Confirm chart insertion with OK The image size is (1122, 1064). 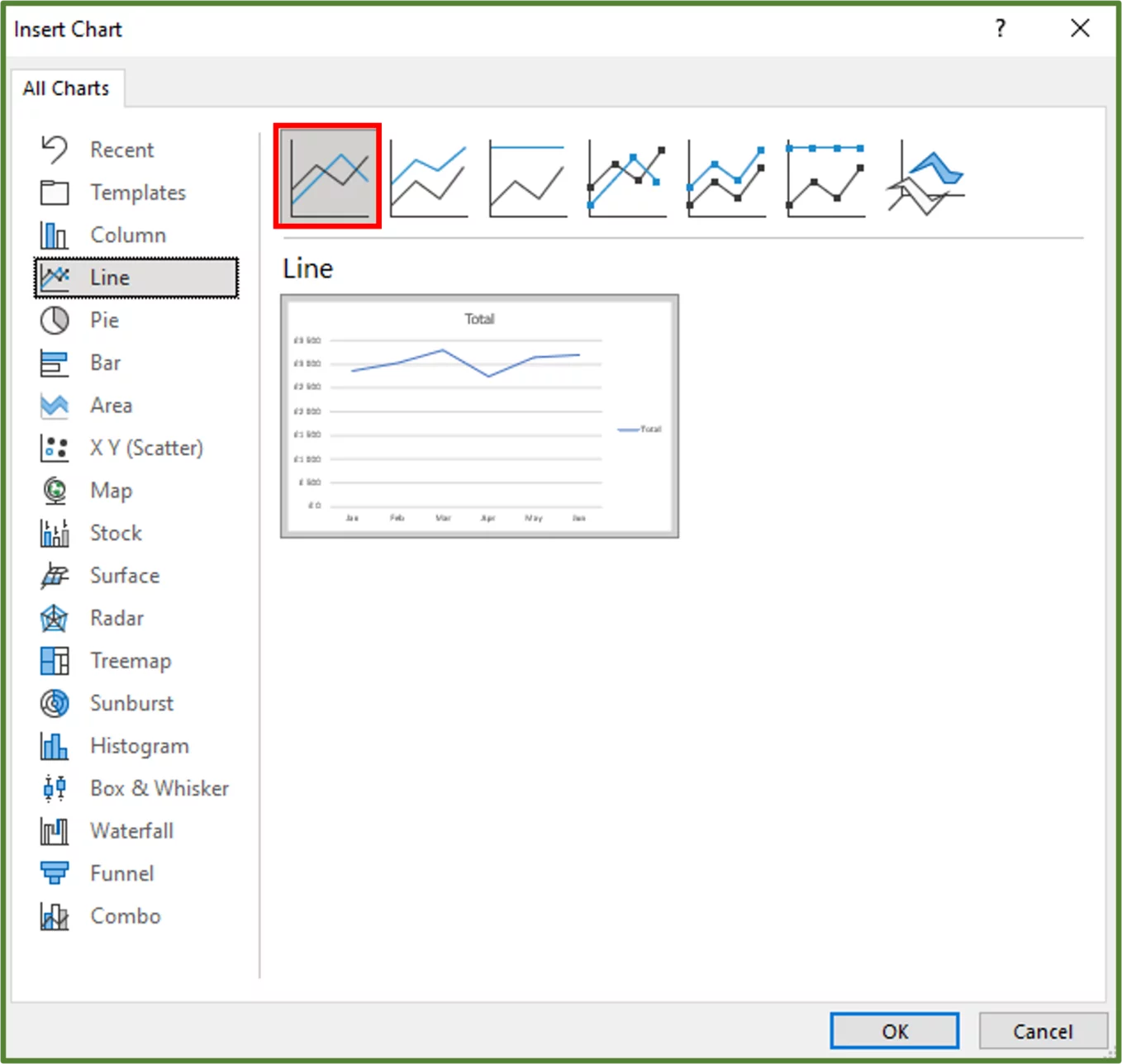(893, 1030)
